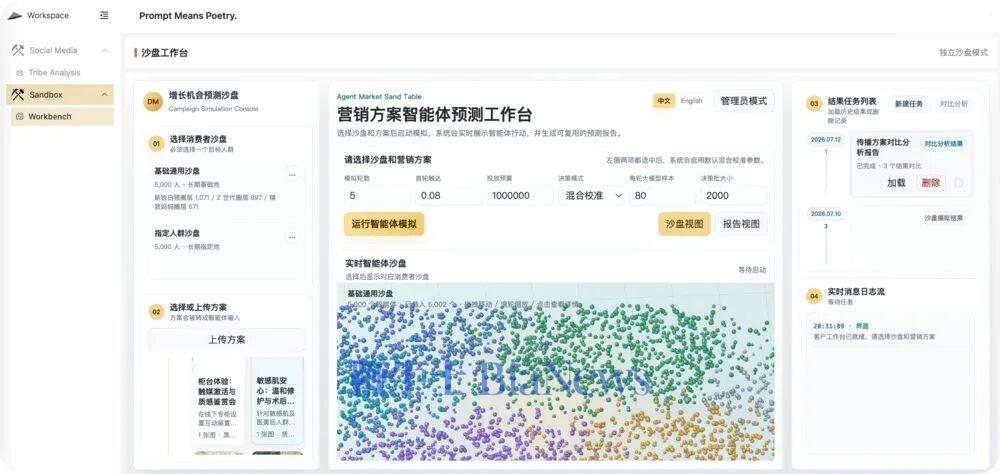Switch to 沙盘视图 tab
The image size is (1000, 474).
(684, 224)
